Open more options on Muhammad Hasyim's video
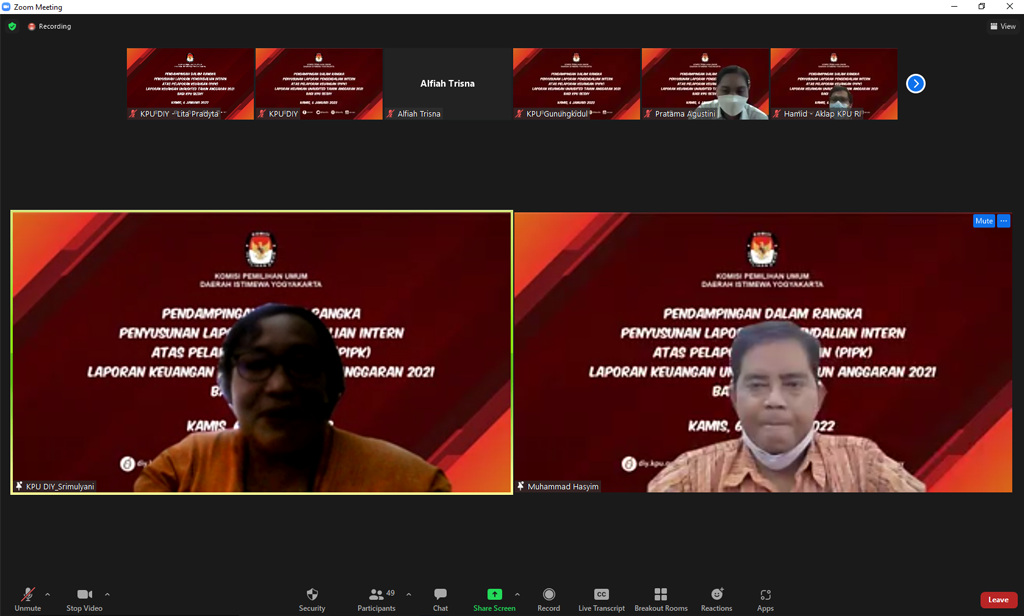 click(1004, 221)
